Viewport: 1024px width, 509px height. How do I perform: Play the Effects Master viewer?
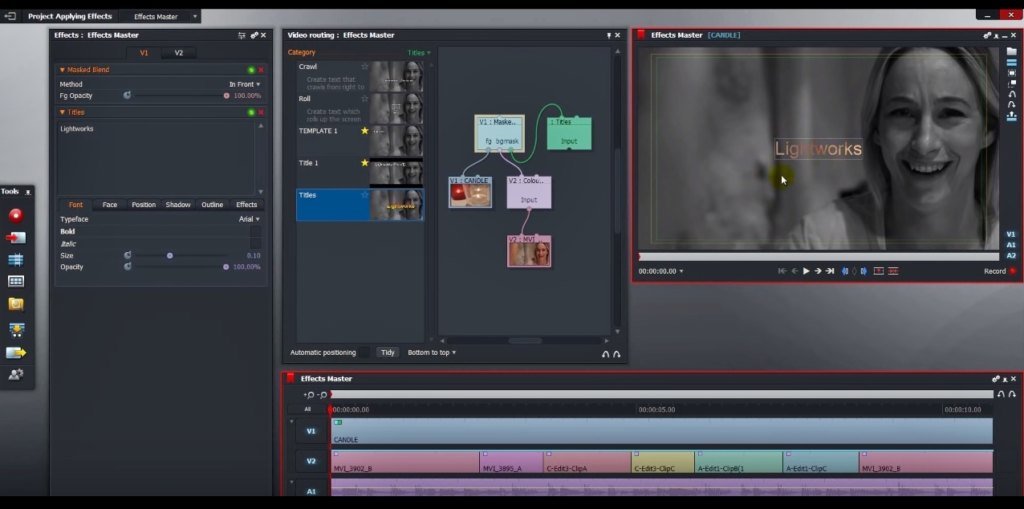806,271
